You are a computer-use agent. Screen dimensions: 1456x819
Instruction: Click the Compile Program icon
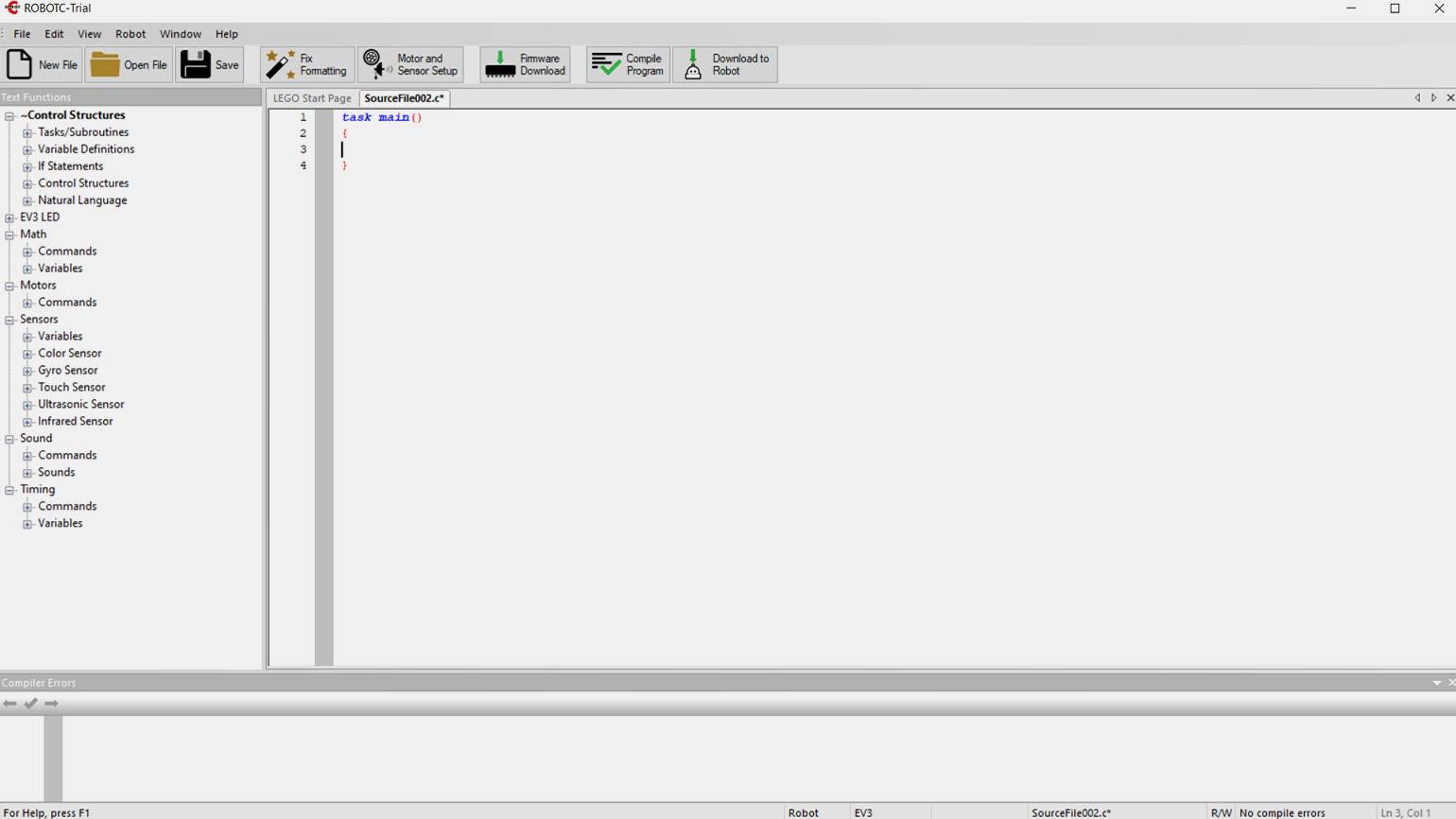point(606,64)
